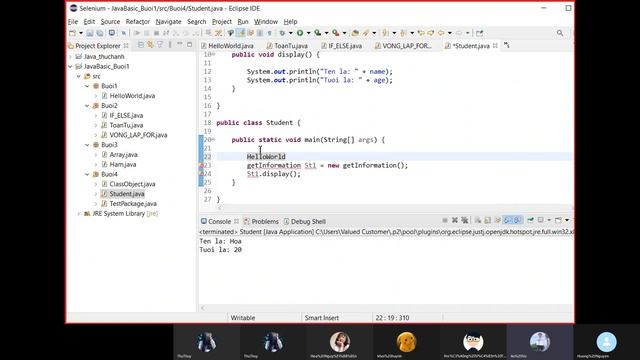The image size is (640, 360).
Task: Select TestPackage.java in Project Explorer
Action: pos(129,204)
